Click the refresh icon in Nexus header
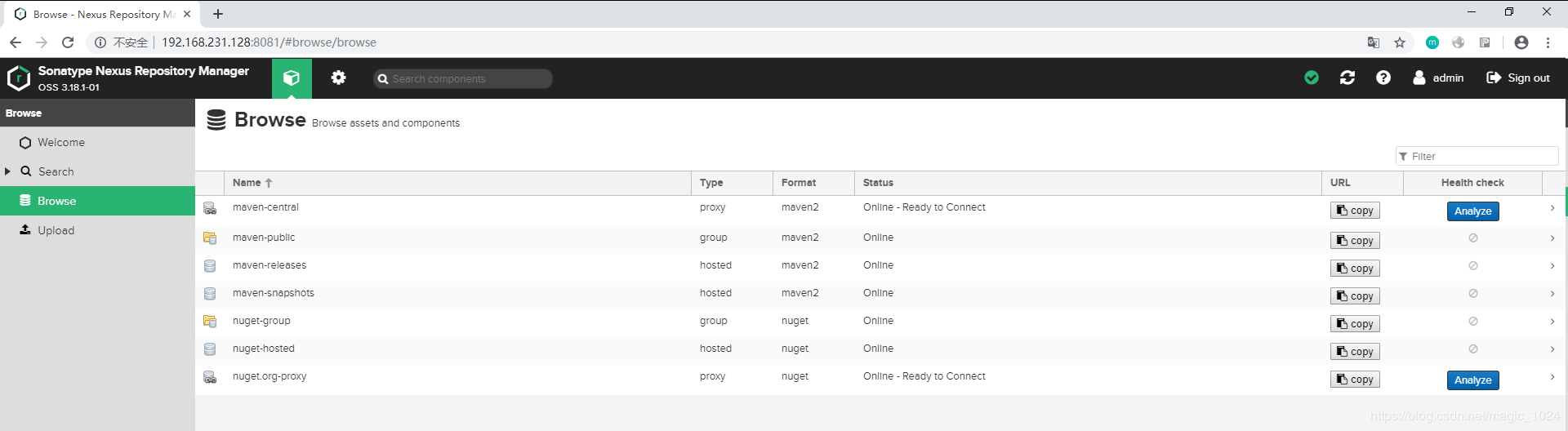 pyautogui.click(x=1347, y=78)
